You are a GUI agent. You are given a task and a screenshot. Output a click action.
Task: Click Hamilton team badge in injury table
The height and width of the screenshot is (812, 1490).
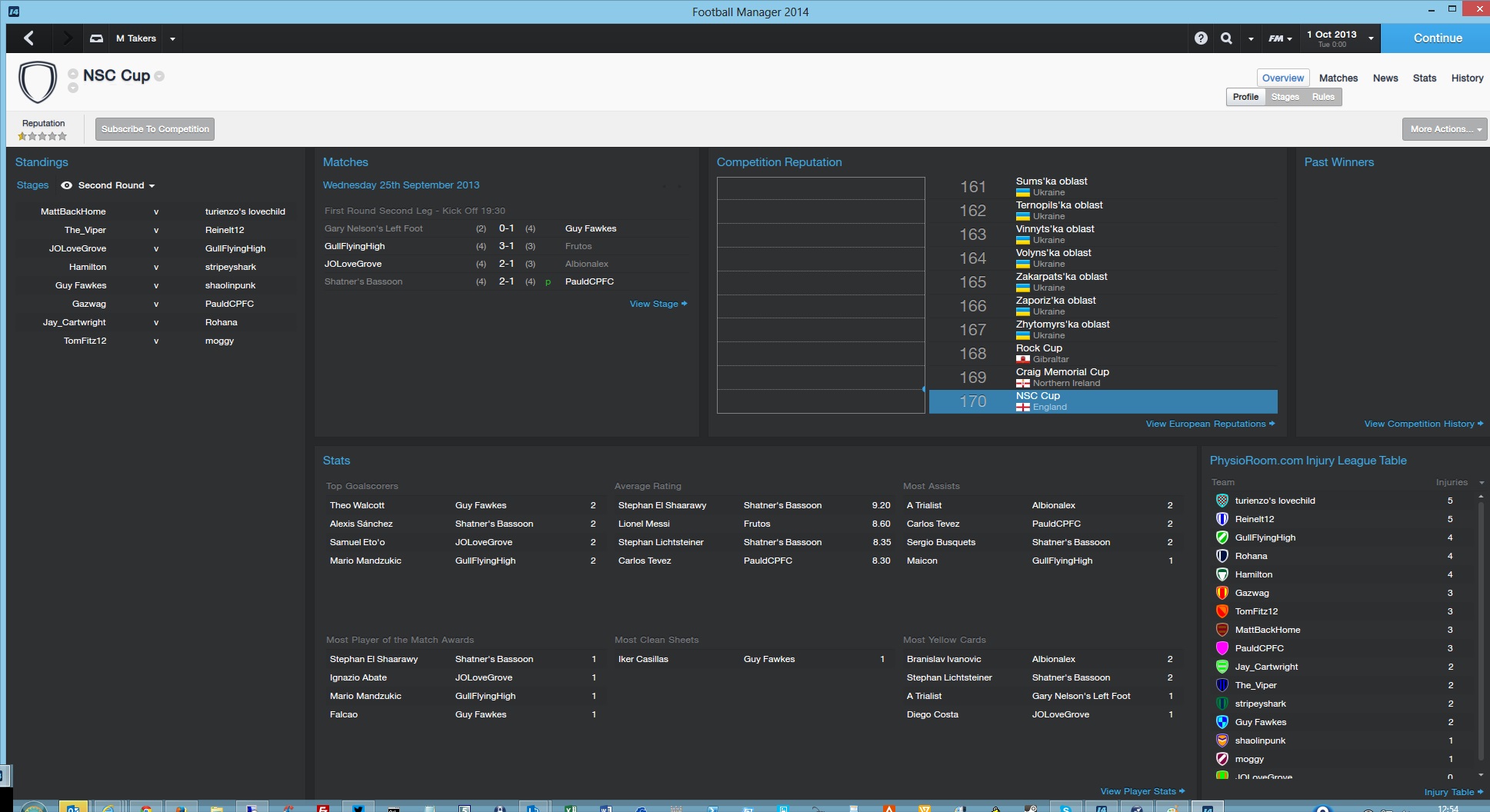coord(1222,574)
